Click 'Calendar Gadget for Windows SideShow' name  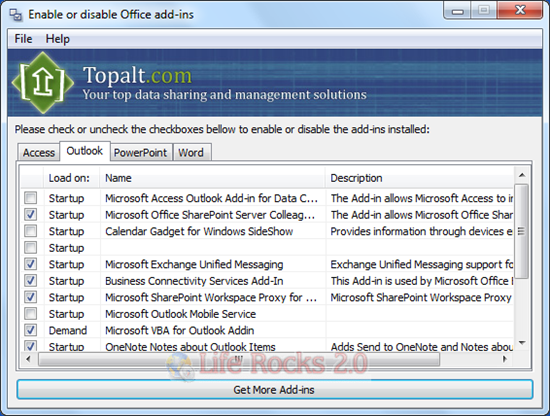pos(199,231)
